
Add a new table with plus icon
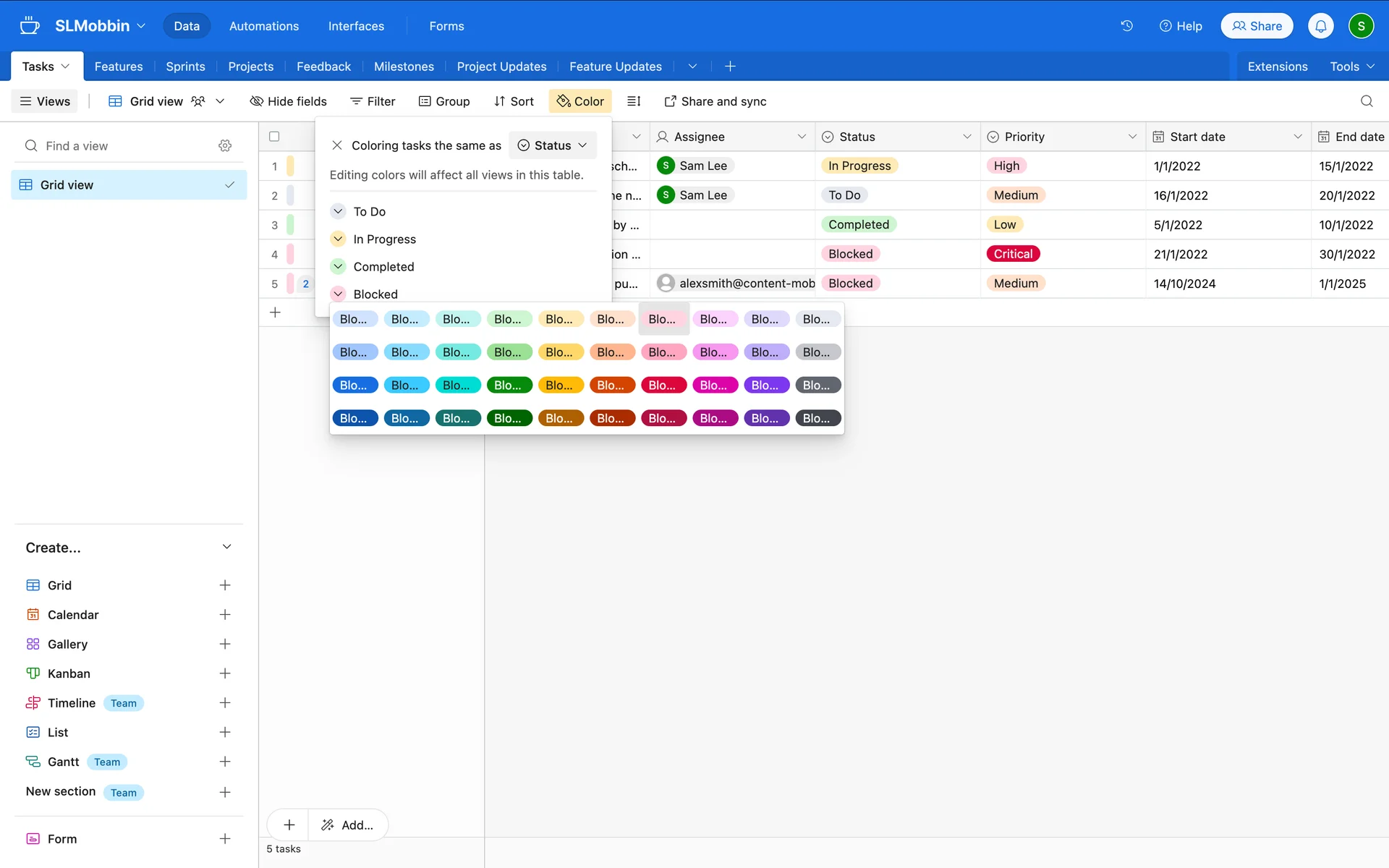[x=730, y=67]
